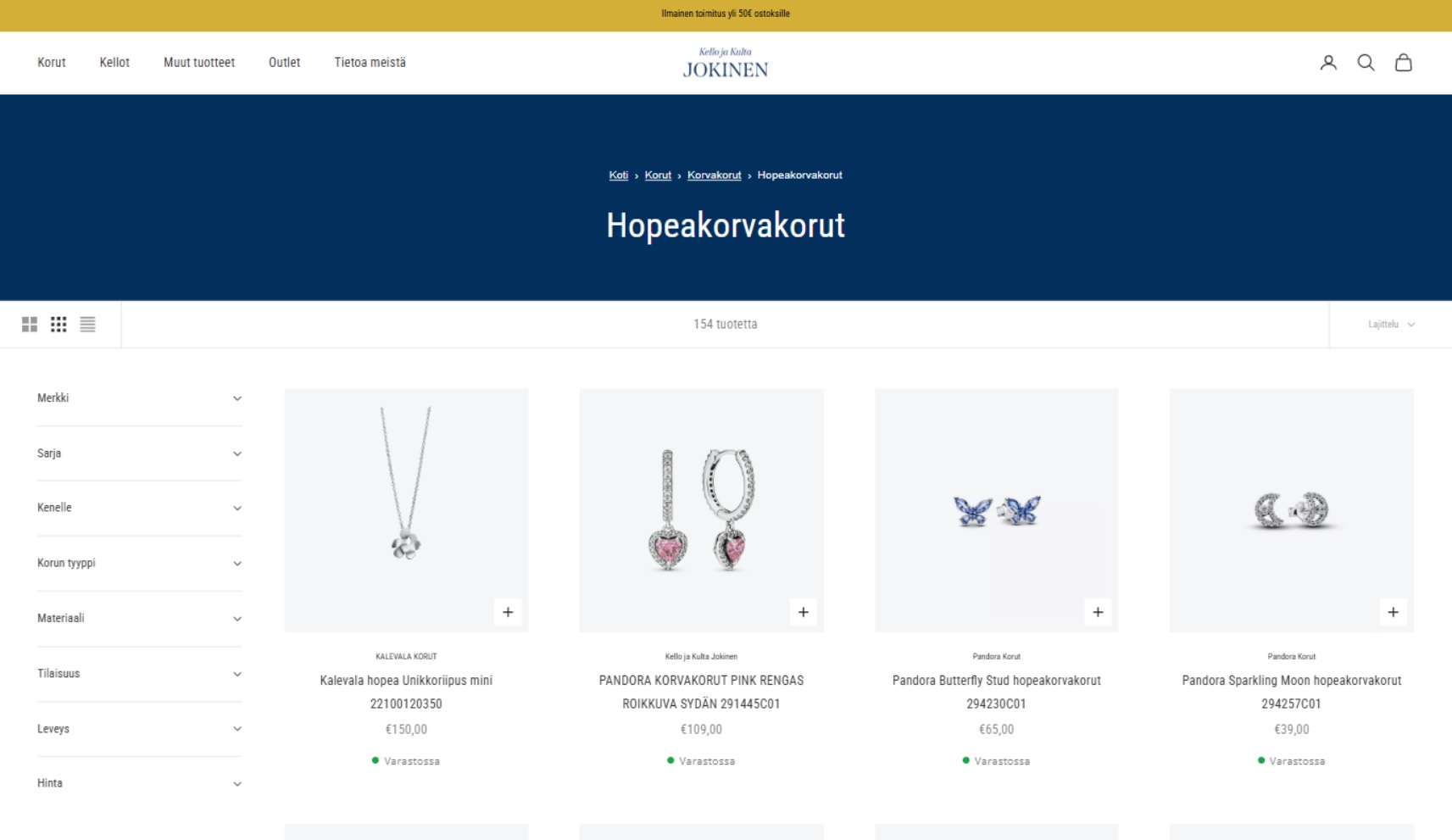The width and height of the screenshot is (1452, 840).
Task: Switch to compact three-column grid view
Action: (58, 325)
